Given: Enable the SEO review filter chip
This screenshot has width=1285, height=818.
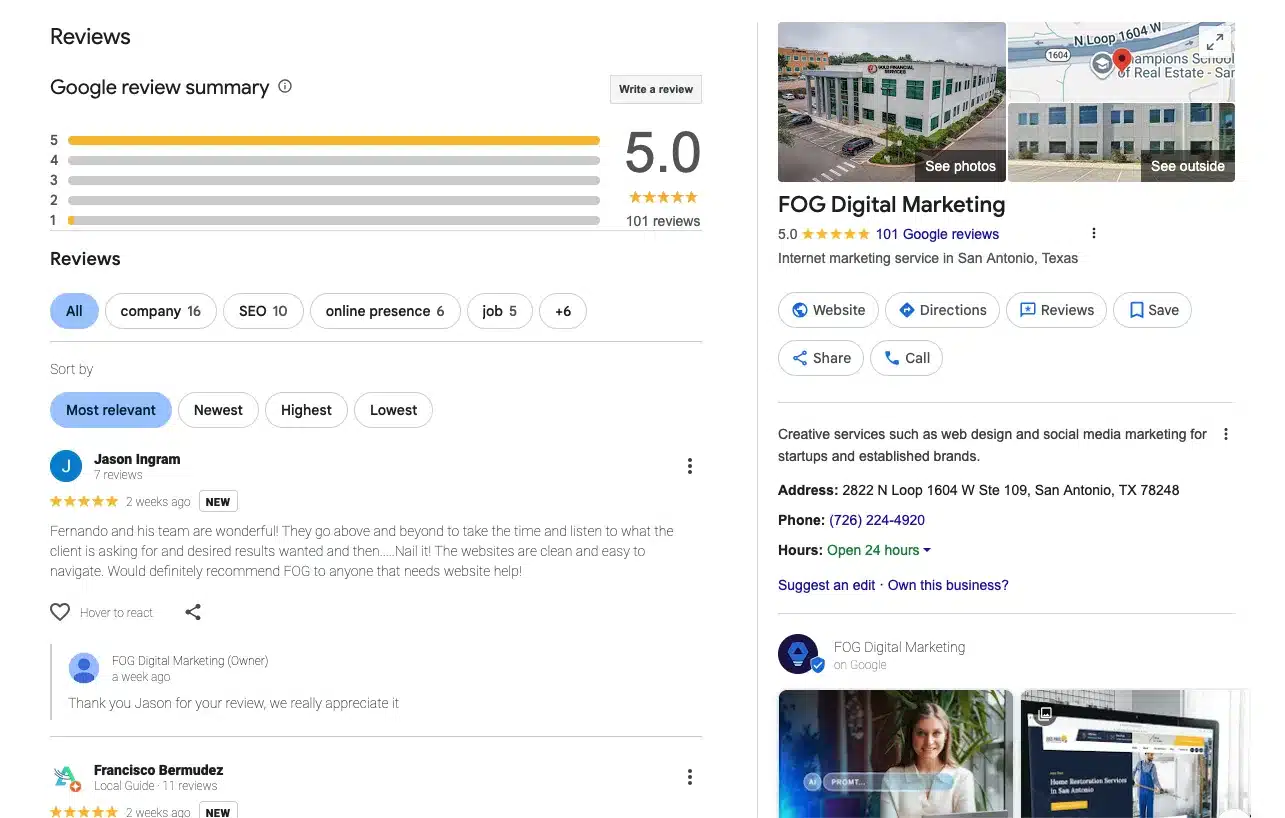Looking at the screenshot, I should 262,311.
